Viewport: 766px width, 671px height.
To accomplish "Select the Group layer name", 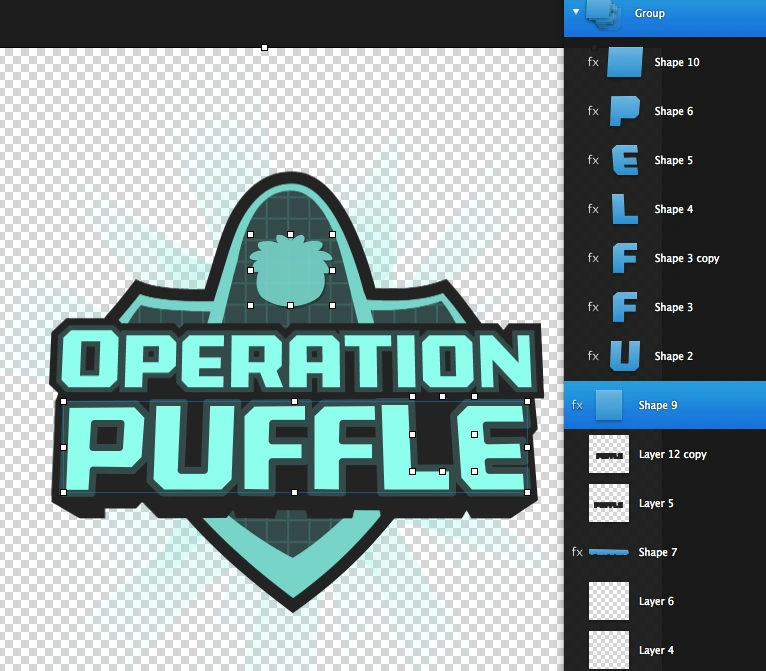I will coord(650,13).
